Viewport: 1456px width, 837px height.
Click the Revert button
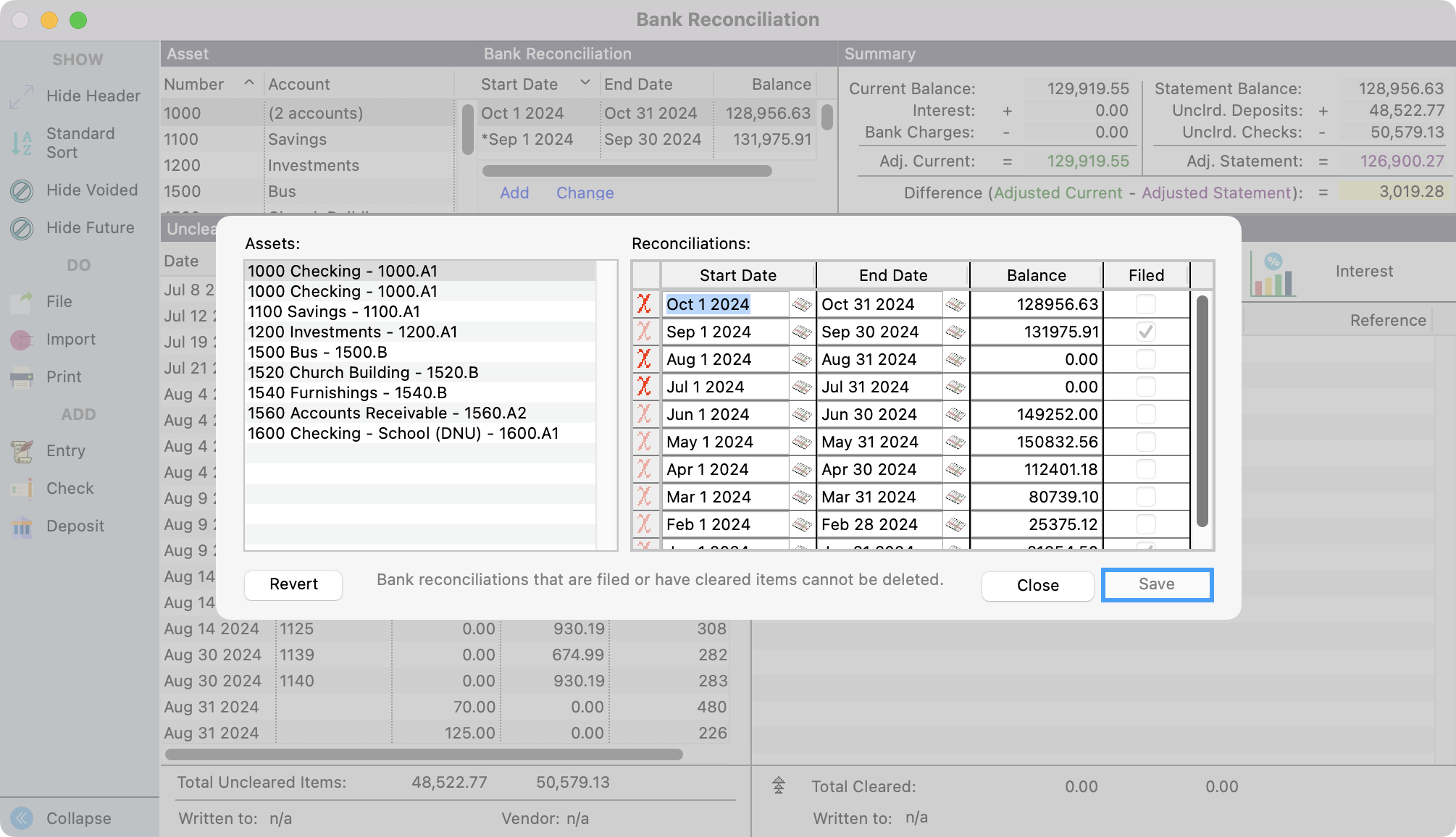click(293, 585)
